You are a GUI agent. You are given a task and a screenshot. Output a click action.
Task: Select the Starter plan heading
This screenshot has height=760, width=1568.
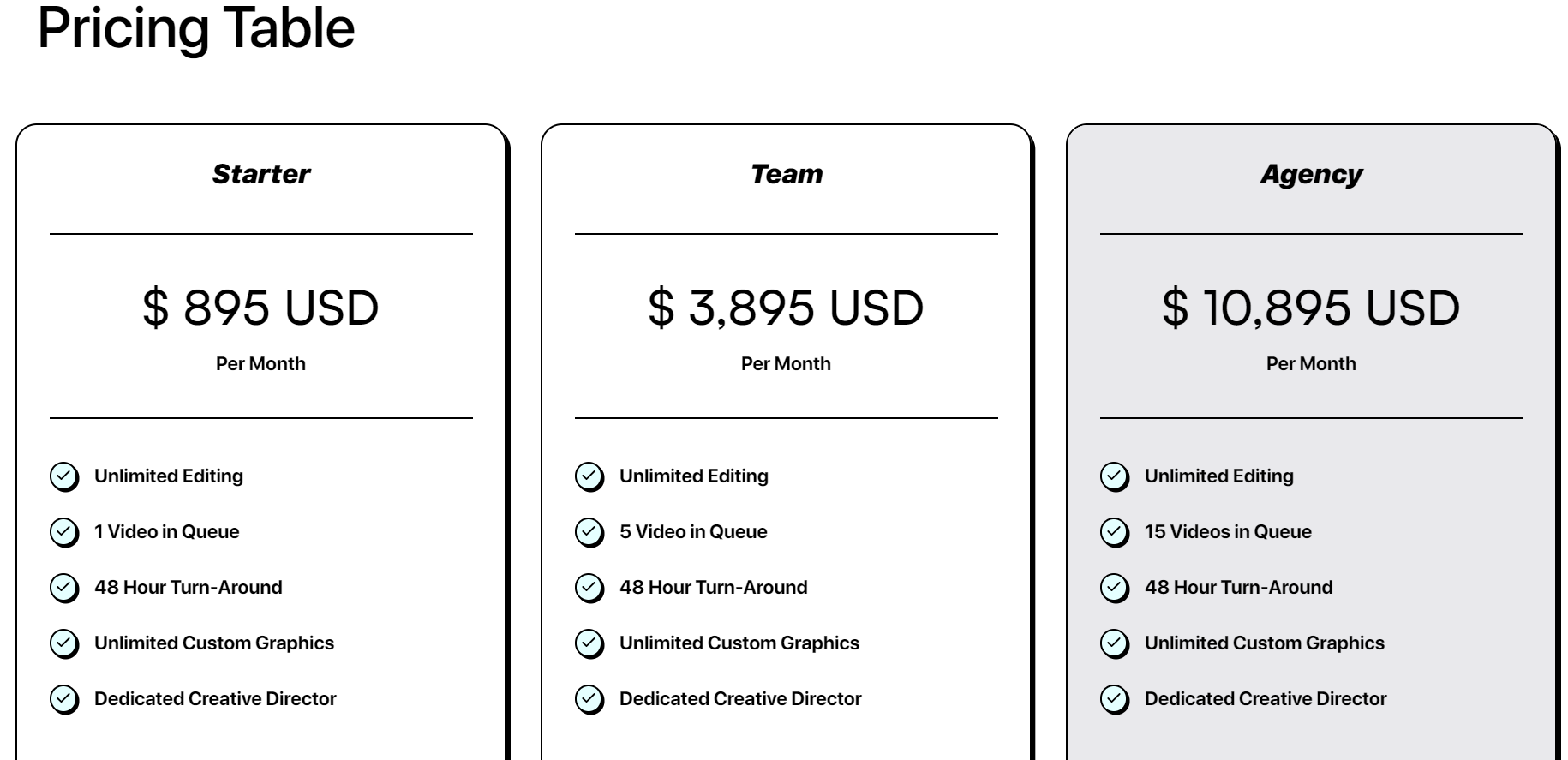261,174
